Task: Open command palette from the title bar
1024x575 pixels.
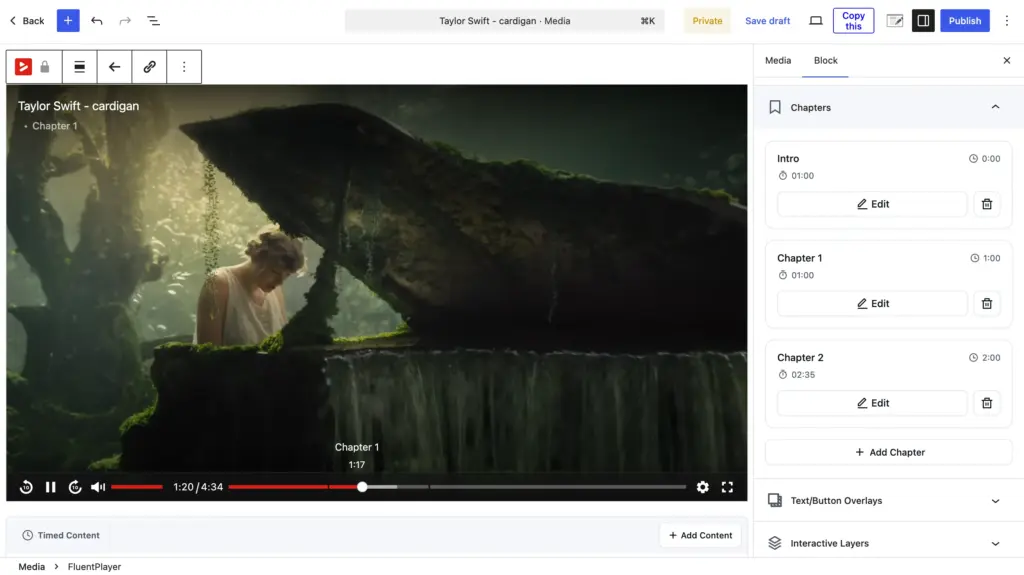Action: [x=504, y=21]
